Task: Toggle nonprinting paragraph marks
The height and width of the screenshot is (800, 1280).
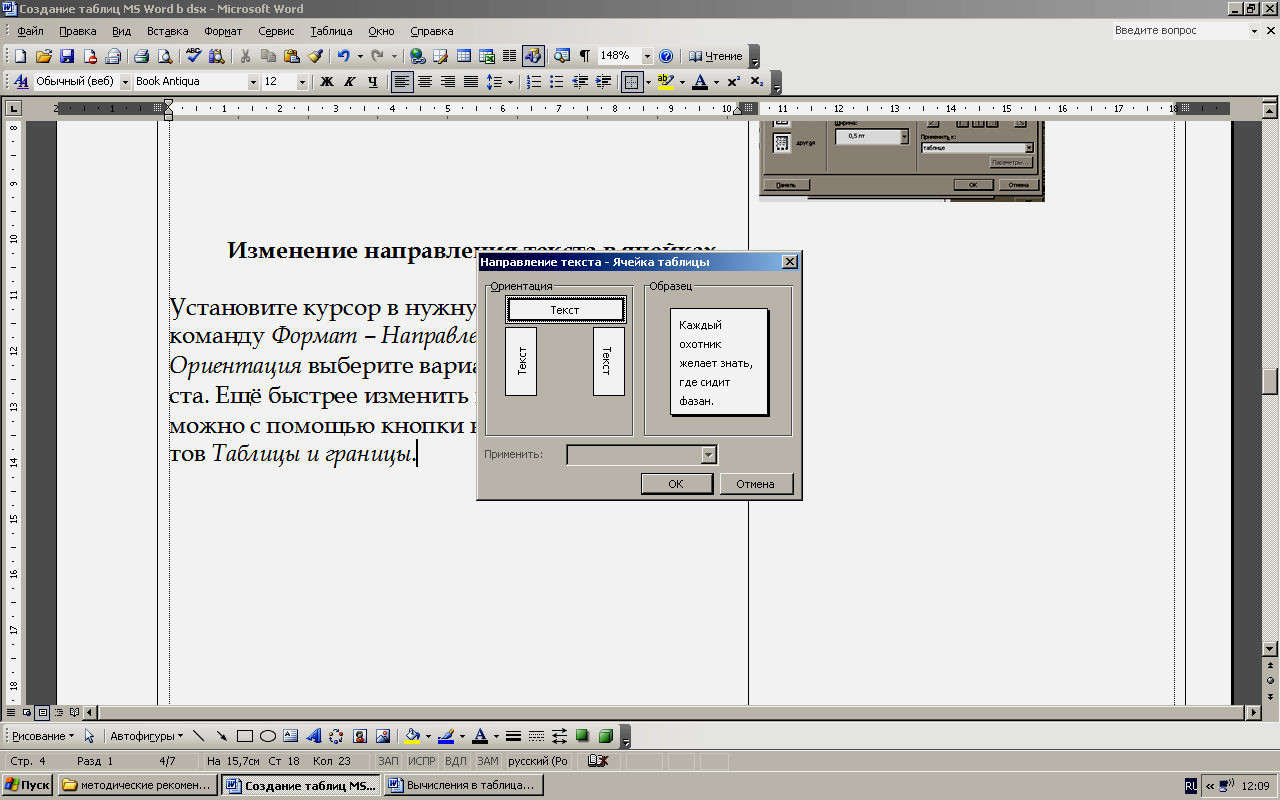Action: click(x=585, y=56)
